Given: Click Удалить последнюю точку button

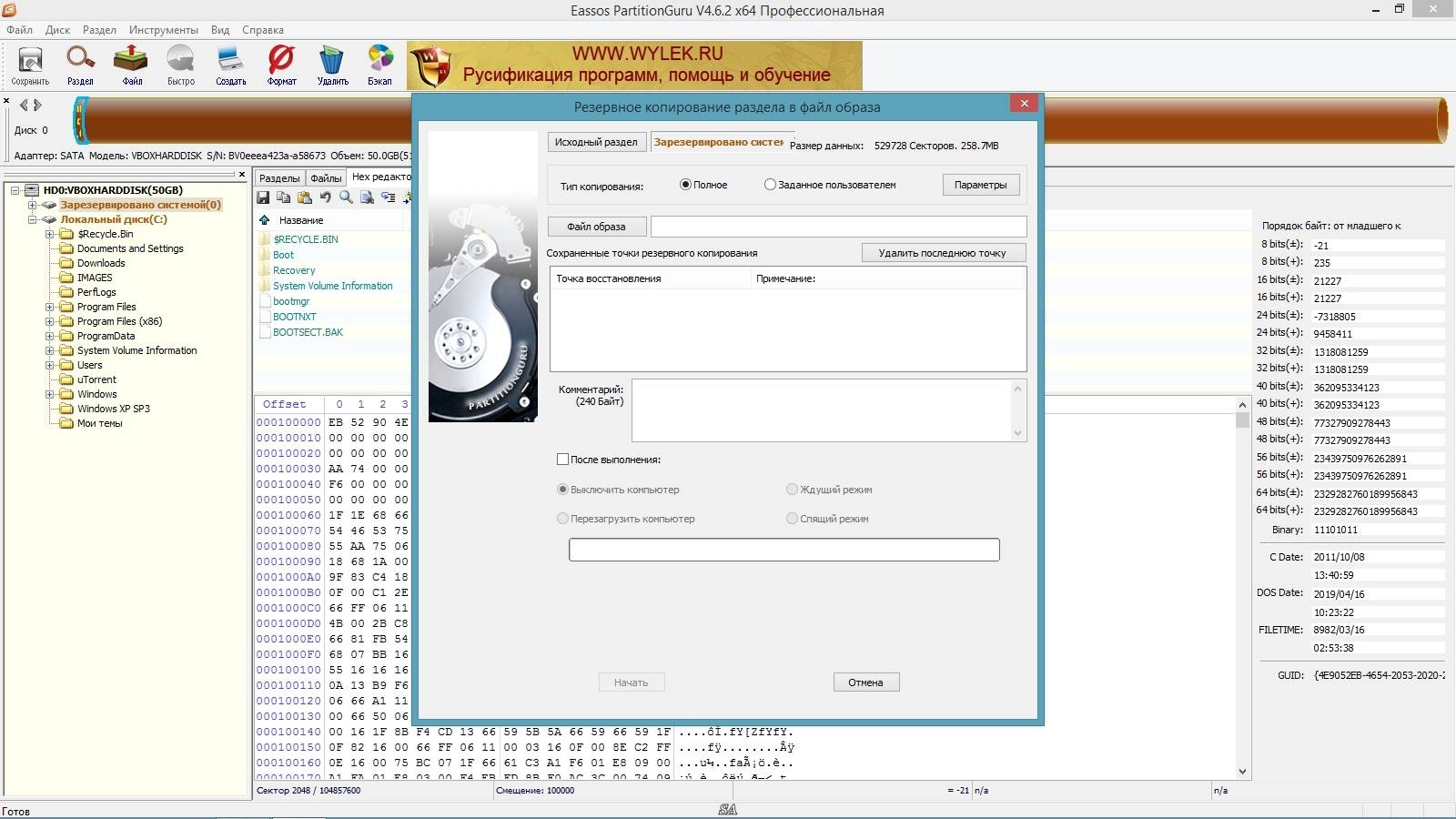Looking at the screenshot, I should pyautogui.click(x=942, y=253).
